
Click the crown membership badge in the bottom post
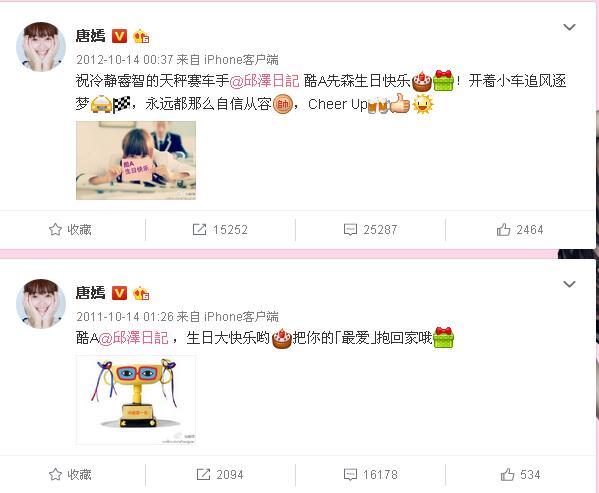141,293
